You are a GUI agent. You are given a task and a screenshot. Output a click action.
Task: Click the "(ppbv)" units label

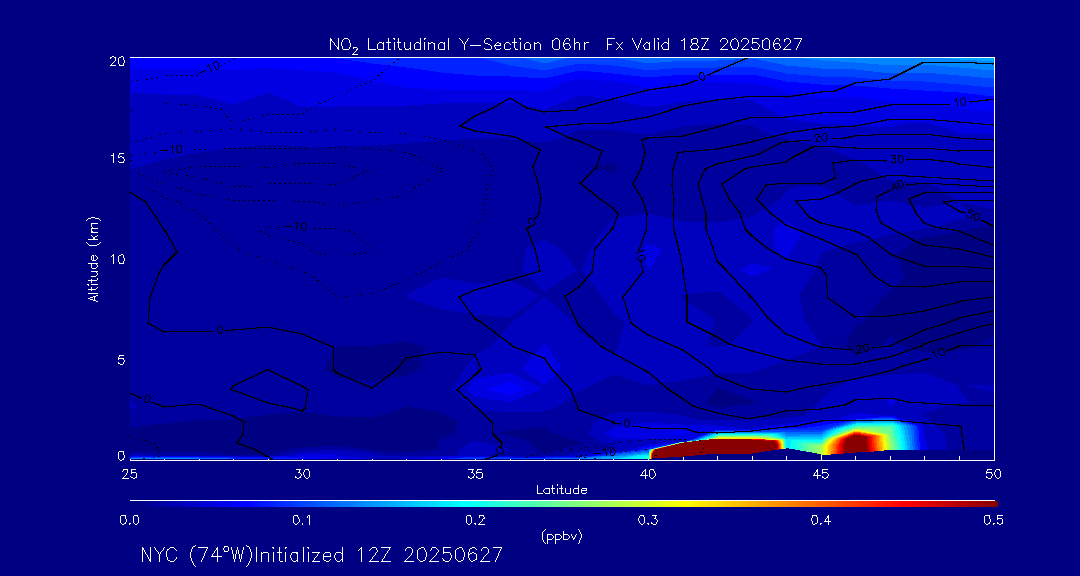tap(562, 537)
